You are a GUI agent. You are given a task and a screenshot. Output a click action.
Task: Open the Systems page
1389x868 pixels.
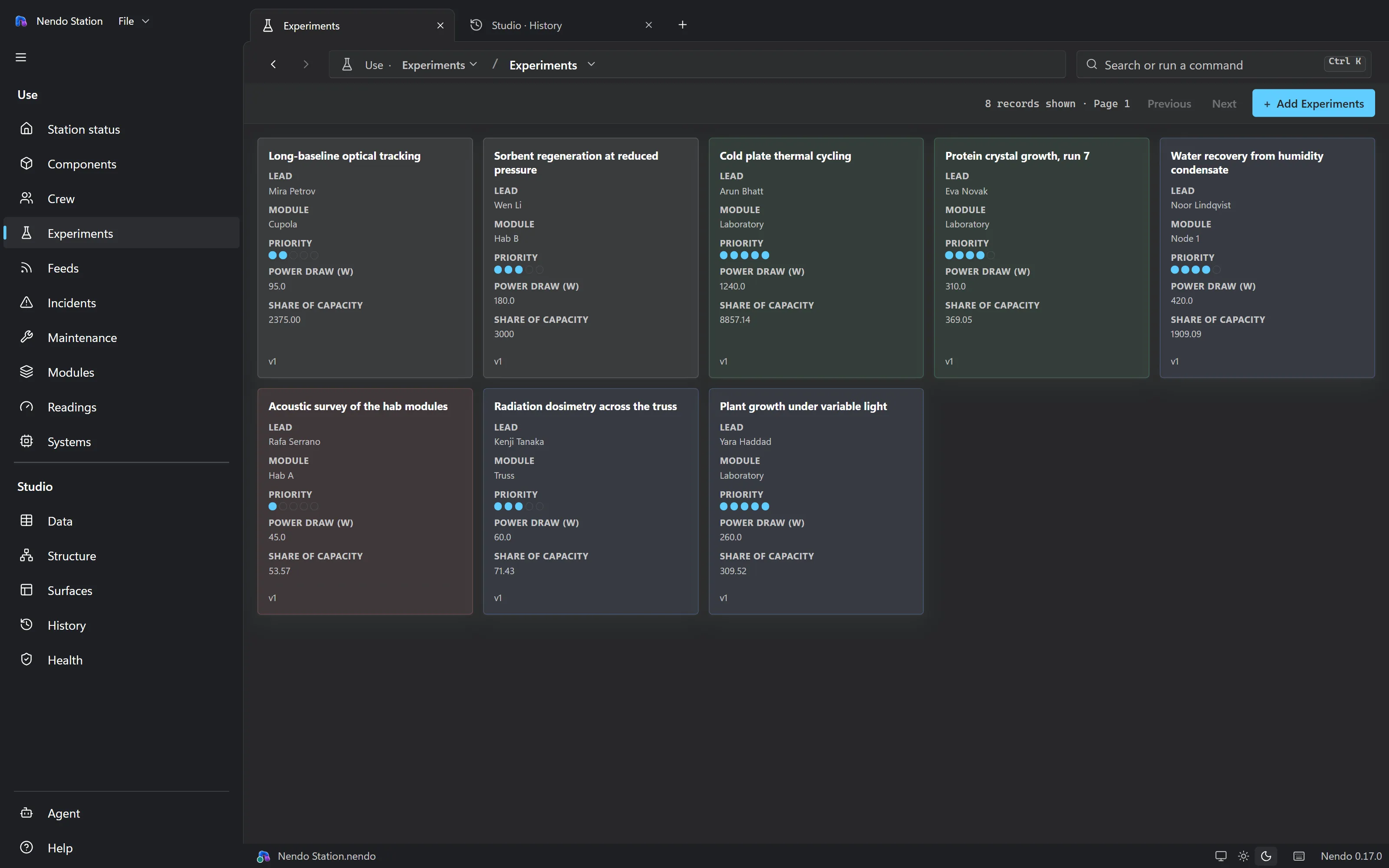point(121,441)
